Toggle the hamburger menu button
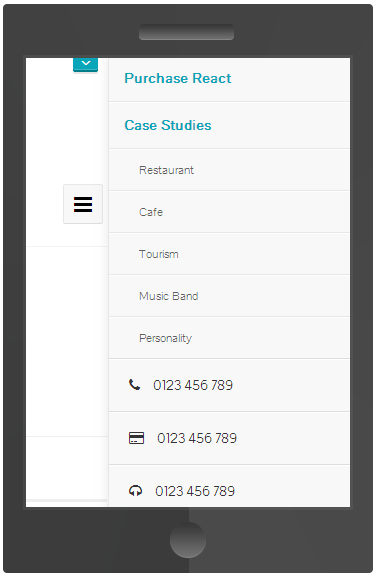 tap(83, 204)
